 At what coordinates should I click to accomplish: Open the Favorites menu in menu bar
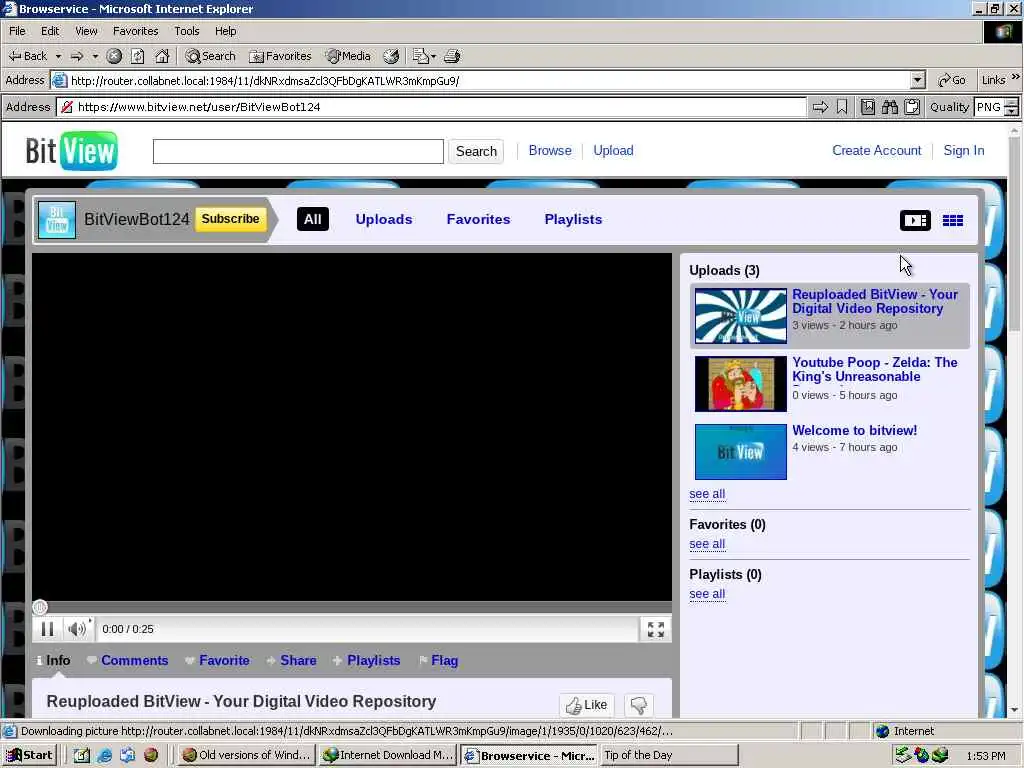point(135,31)
